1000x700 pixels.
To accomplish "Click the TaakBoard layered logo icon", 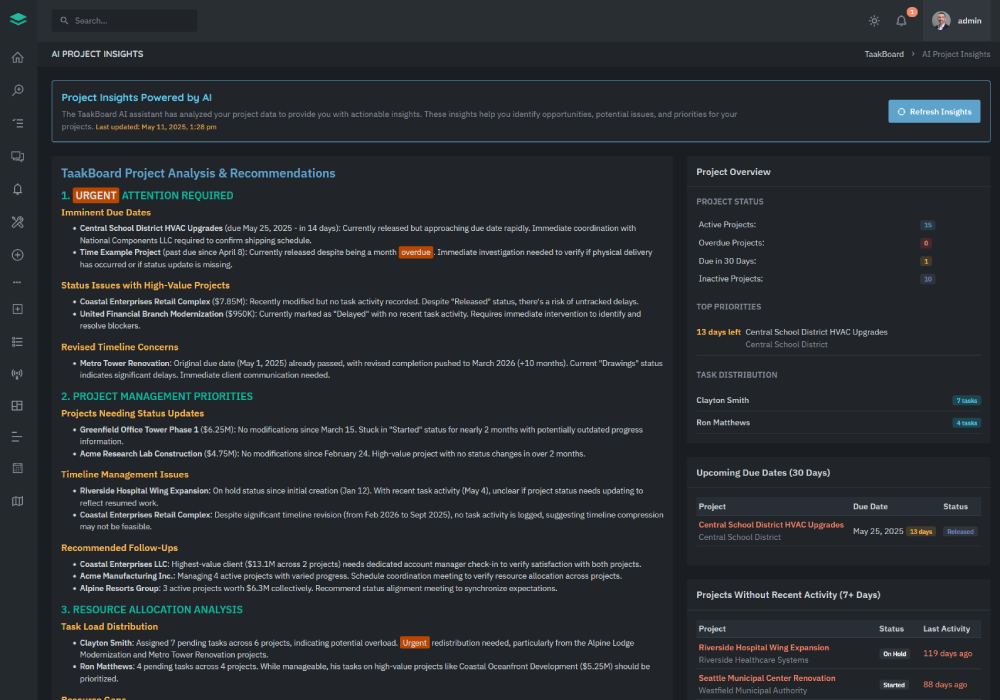I will pyautogui.click(x=18, y=19).
